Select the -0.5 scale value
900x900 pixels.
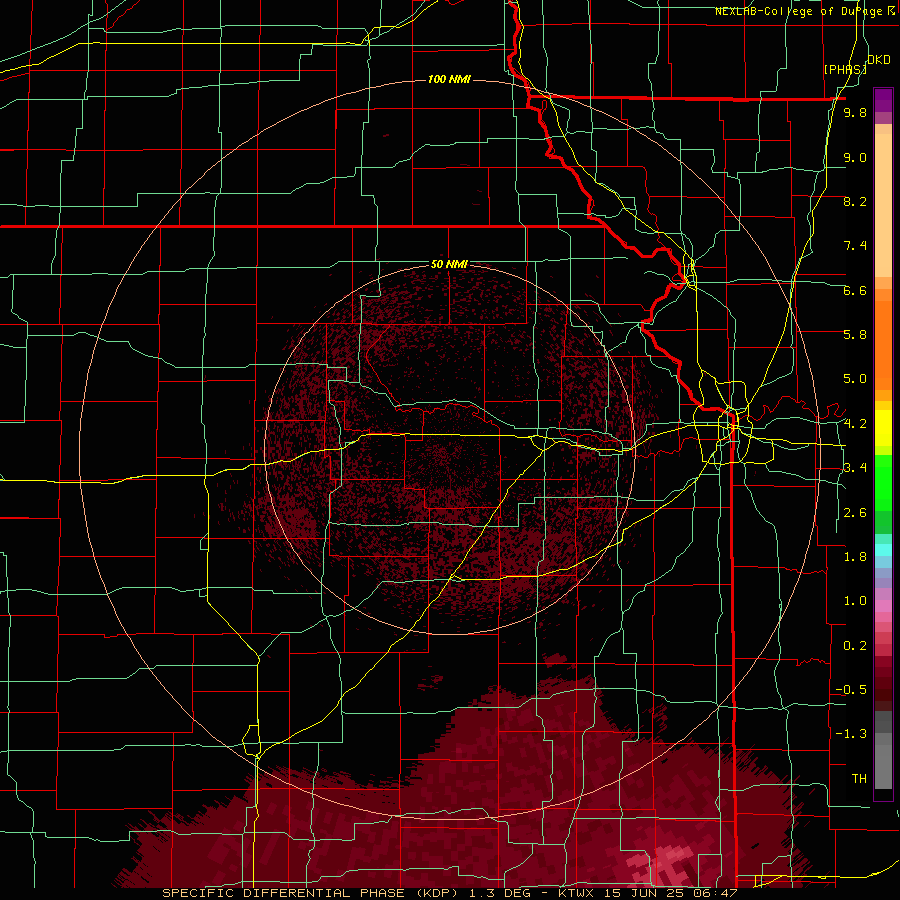pyautogui.click(x=851, y=690)
